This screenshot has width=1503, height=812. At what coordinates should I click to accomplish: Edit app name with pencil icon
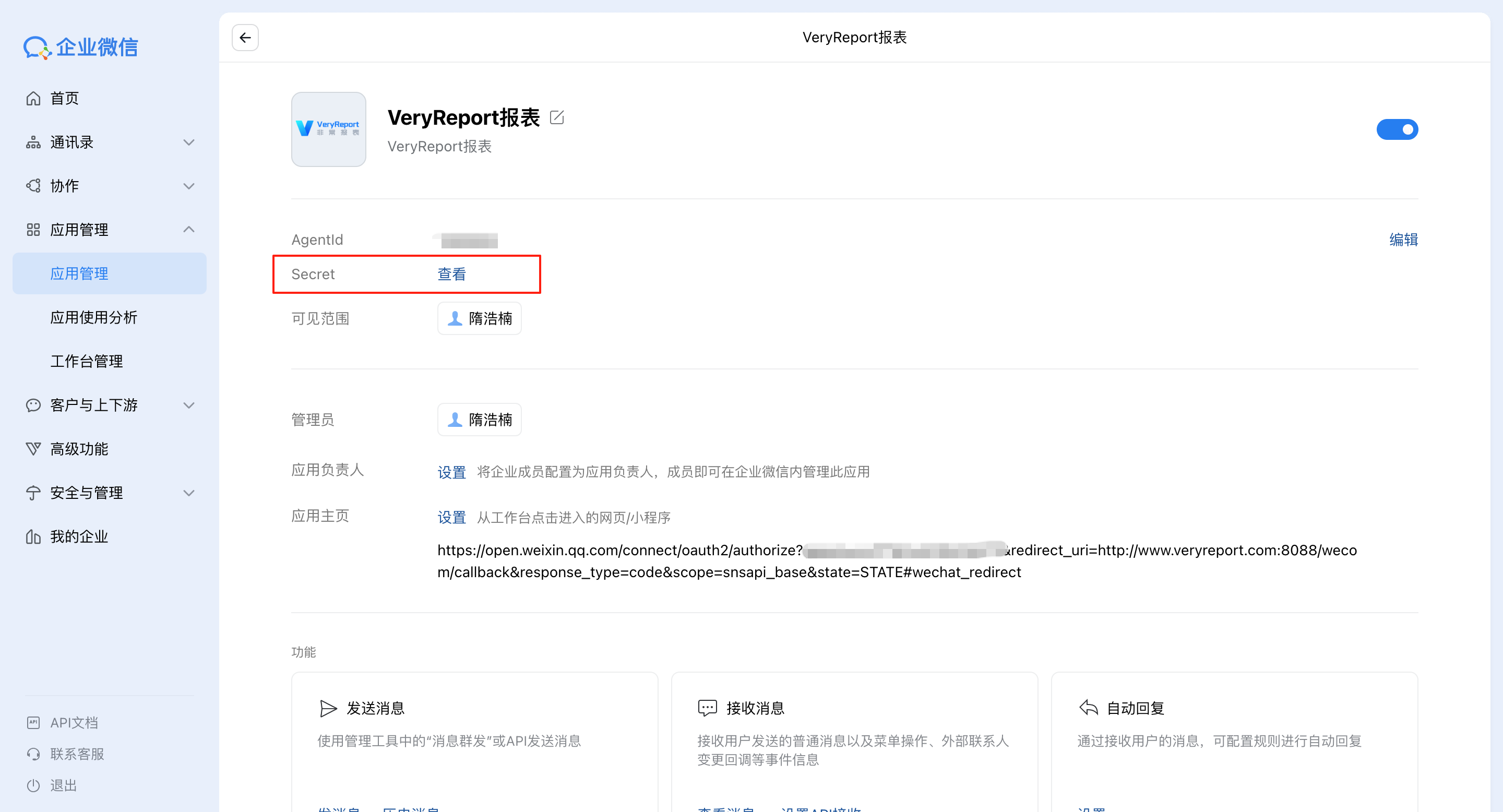(x=557, y=117)
